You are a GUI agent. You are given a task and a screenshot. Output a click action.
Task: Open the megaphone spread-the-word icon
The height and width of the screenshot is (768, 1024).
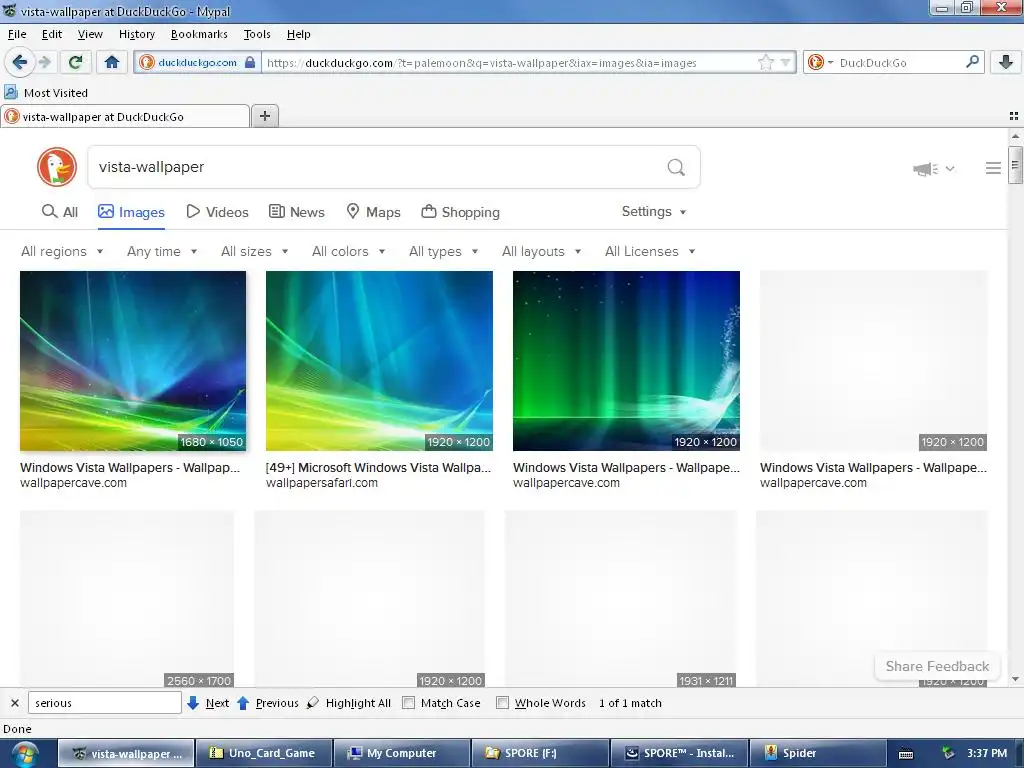click(x=925, y=169)
